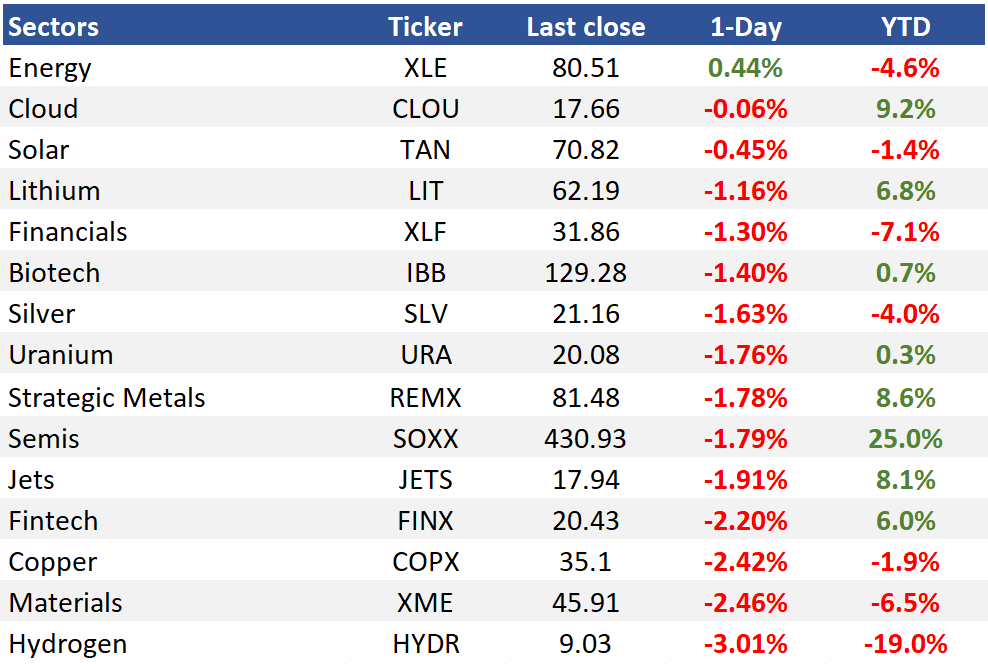Viewport: 988px width, 664px height.
Task: Click the JETS ticker cell
Action: pyautogui.click(x=425, y=479)
